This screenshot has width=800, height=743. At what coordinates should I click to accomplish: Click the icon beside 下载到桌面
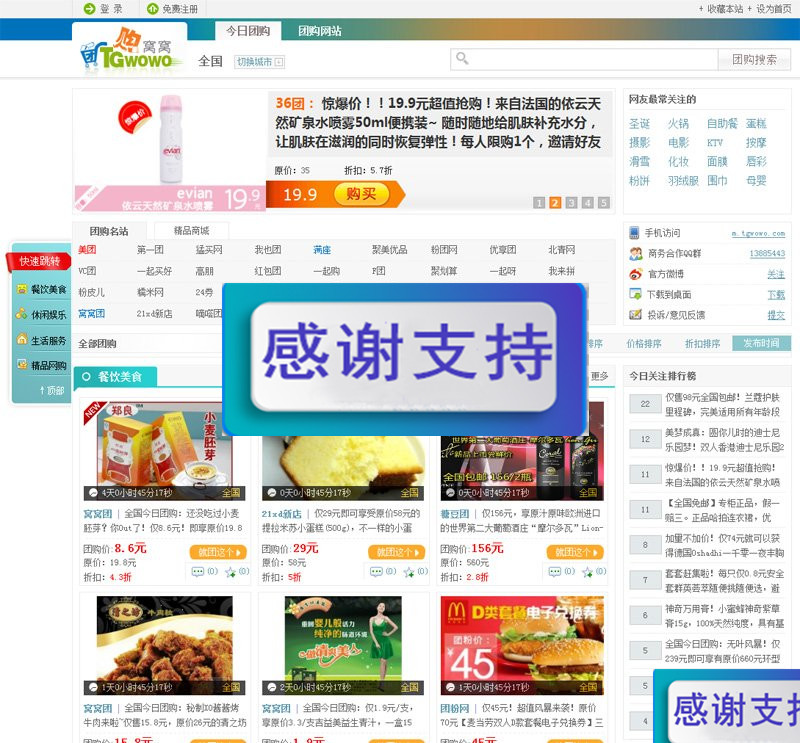tap(635, 294)
